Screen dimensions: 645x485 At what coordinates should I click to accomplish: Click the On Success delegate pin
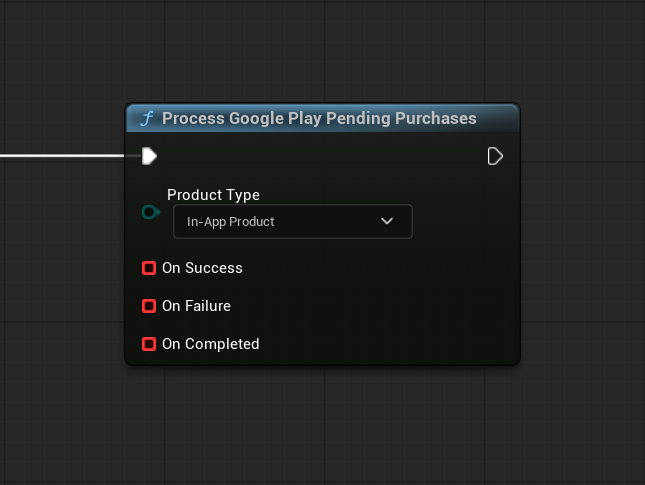pyautogui.click(x=149, y=268)
